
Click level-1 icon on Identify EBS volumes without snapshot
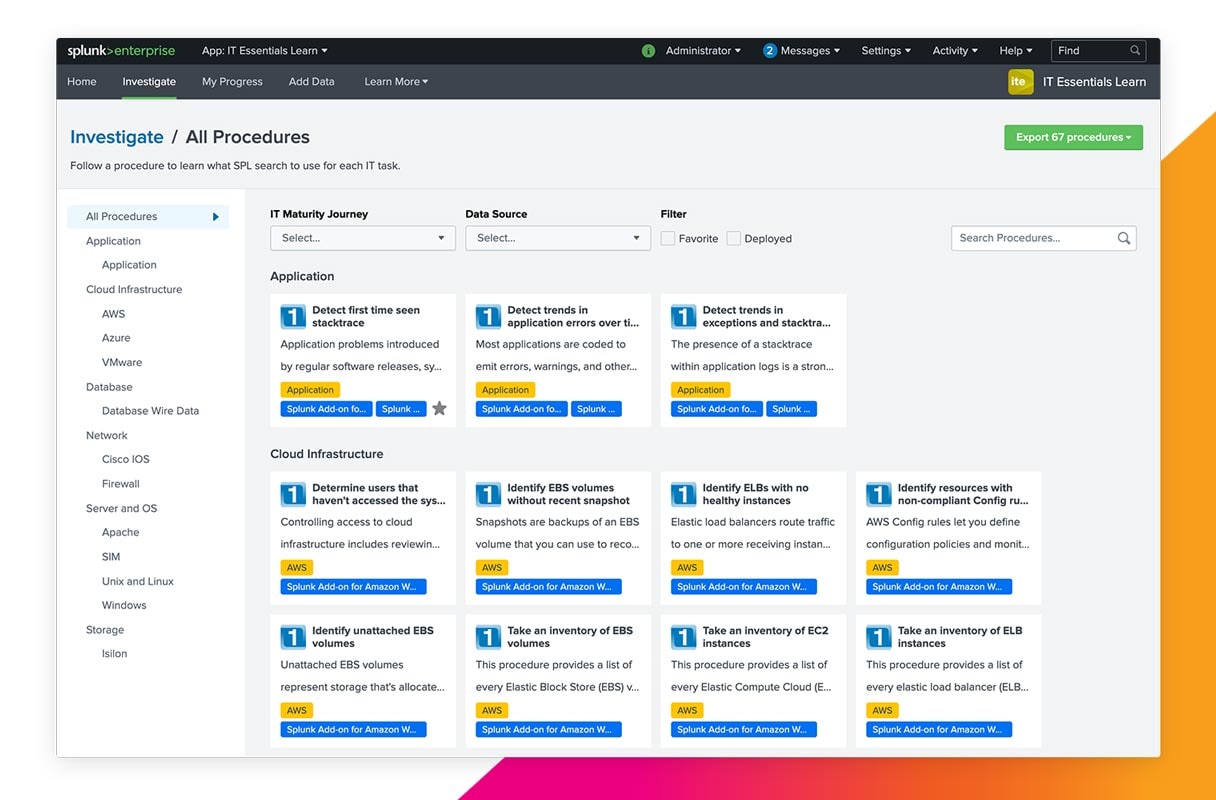(488, 495)
